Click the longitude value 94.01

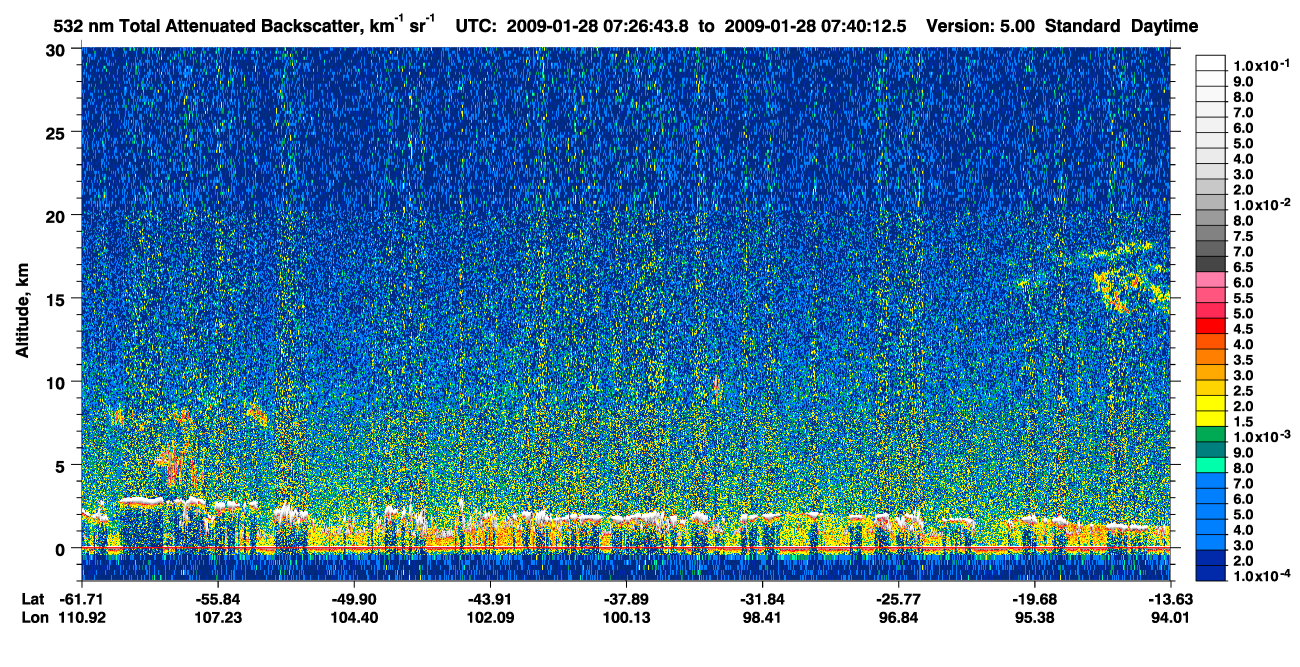tap(1169, 617)
